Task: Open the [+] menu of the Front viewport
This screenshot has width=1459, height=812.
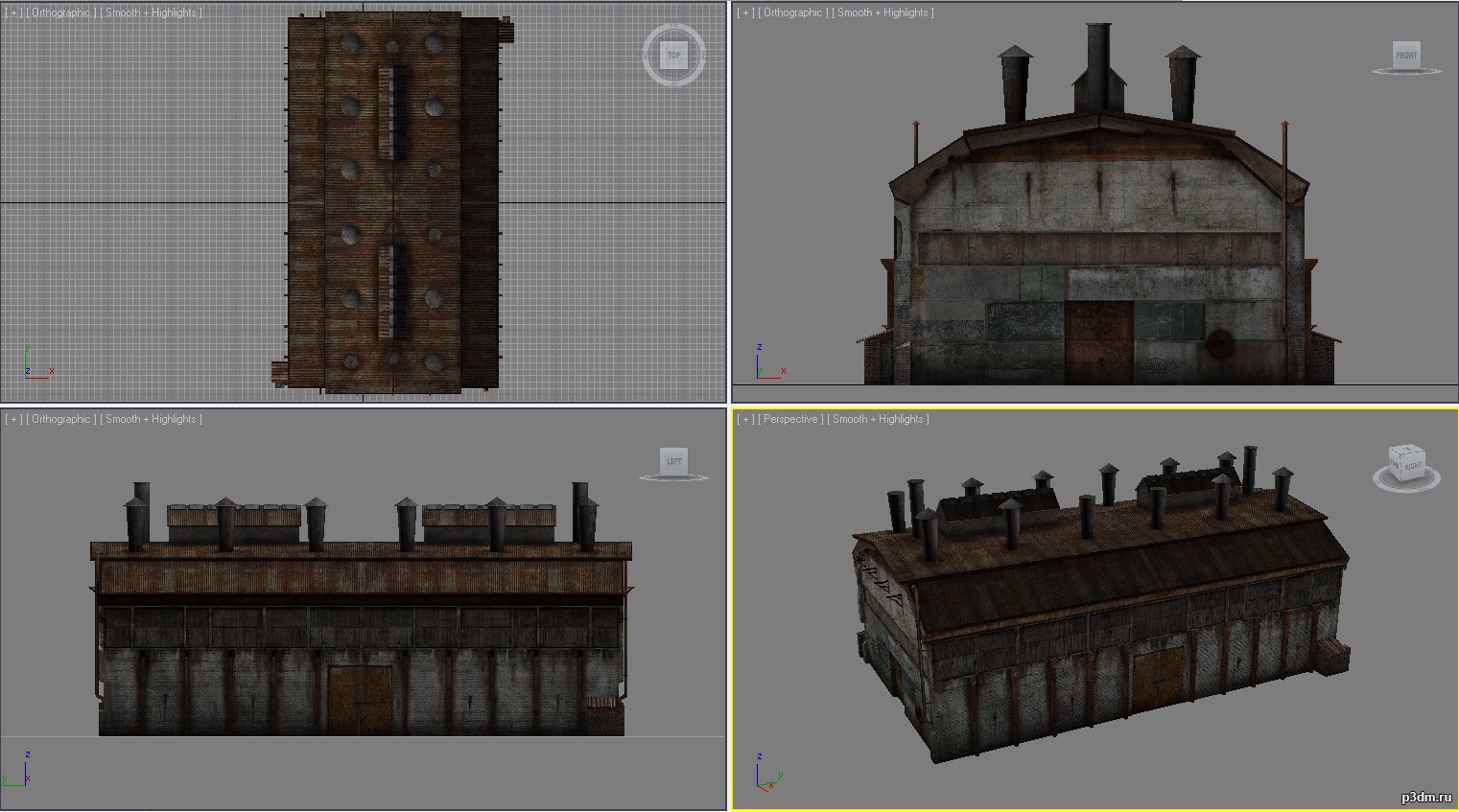Action: (746, 12)
